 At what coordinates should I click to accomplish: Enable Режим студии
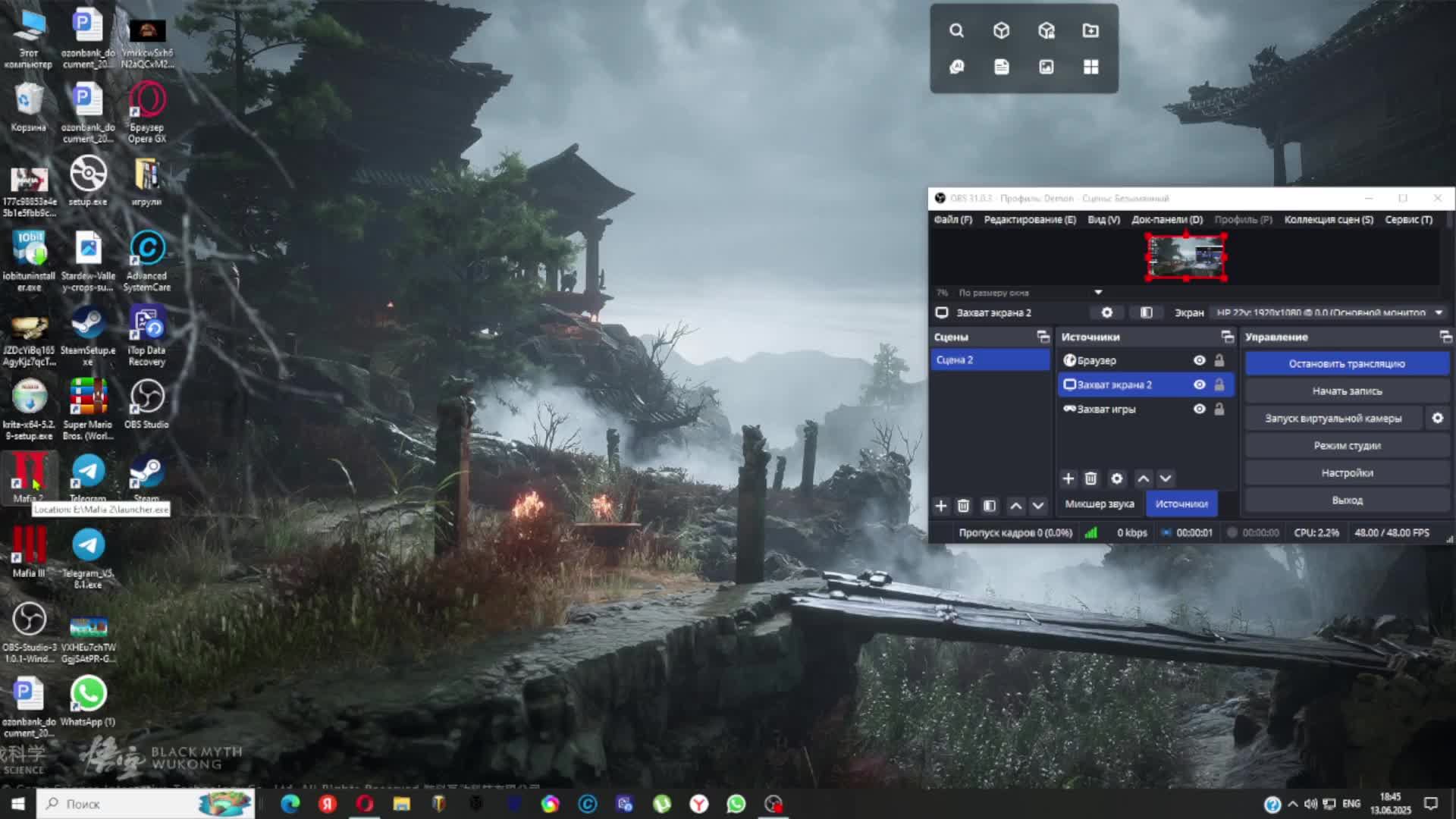[1347, 446]
